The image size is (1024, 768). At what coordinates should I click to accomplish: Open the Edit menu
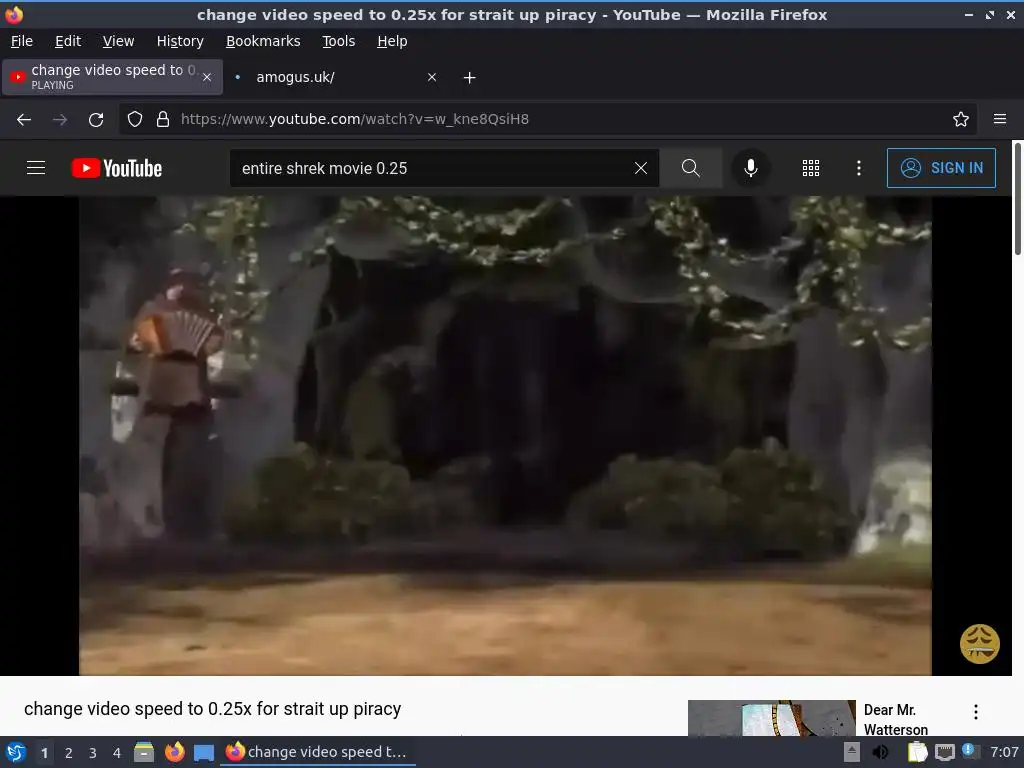click(x=68, y=41)
